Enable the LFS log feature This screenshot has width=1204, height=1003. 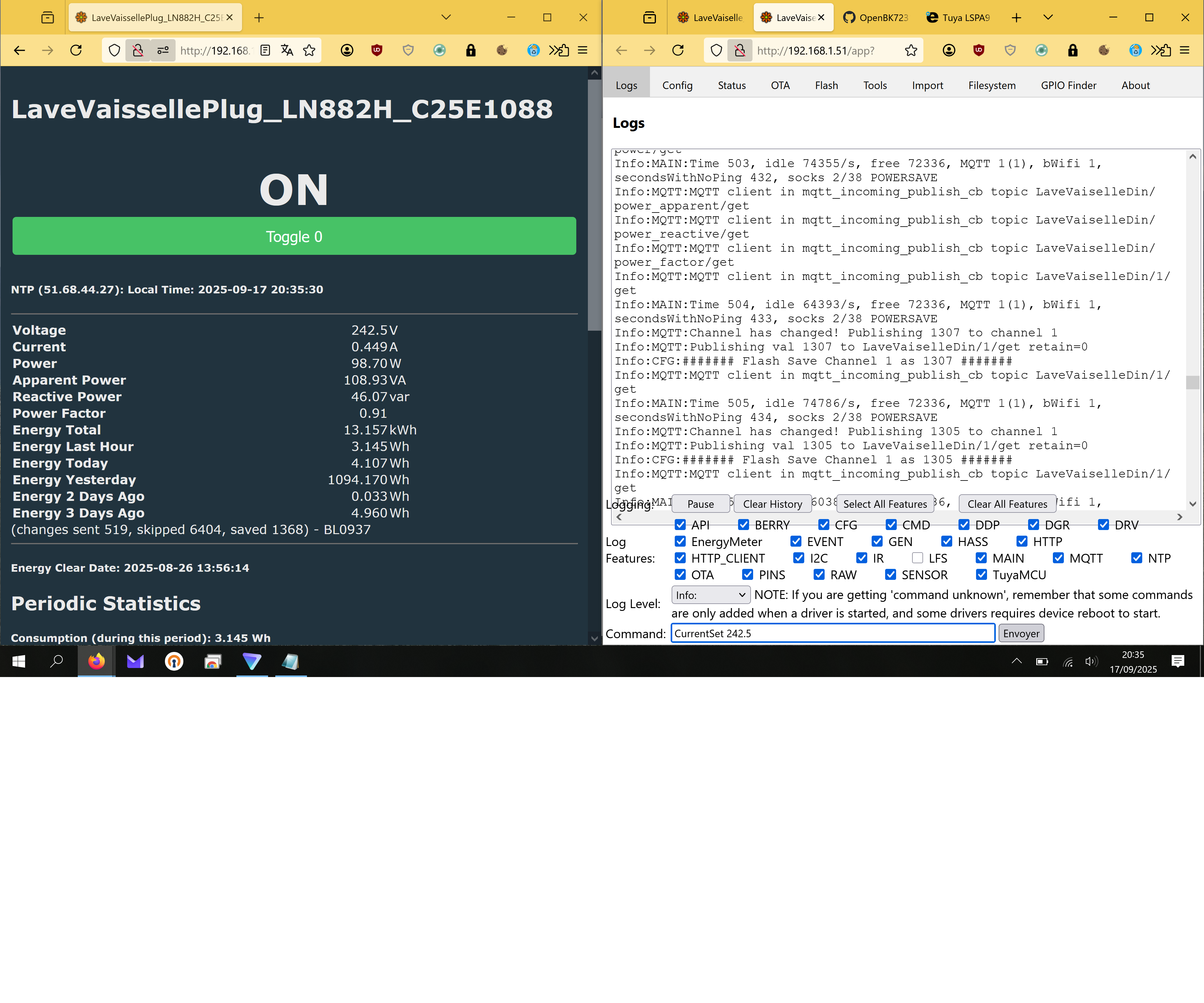pyautogui.click(x=918, y=558)
